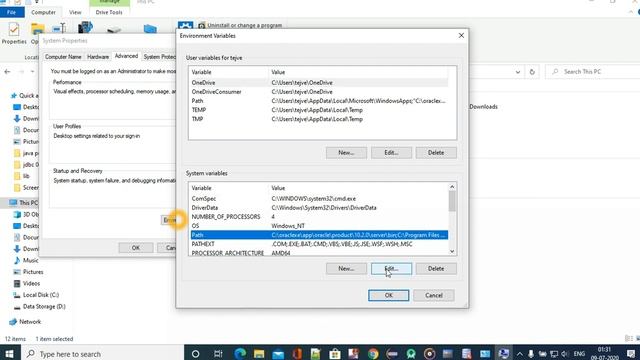Select NUMBER_OF_PROCESSORS system variable row

pyautogui.click(x=319, y=217)
